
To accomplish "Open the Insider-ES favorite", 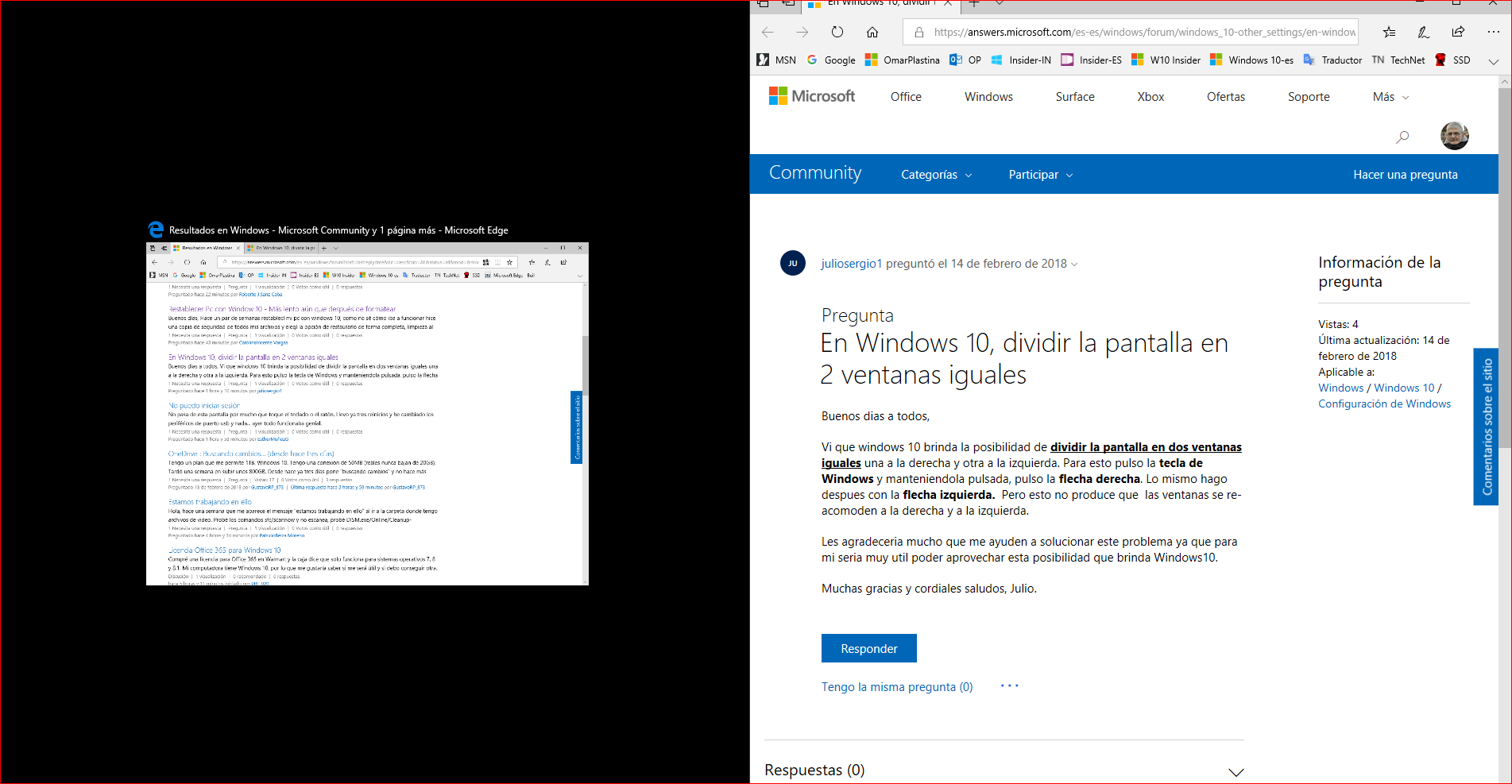I will (1092, 60).
